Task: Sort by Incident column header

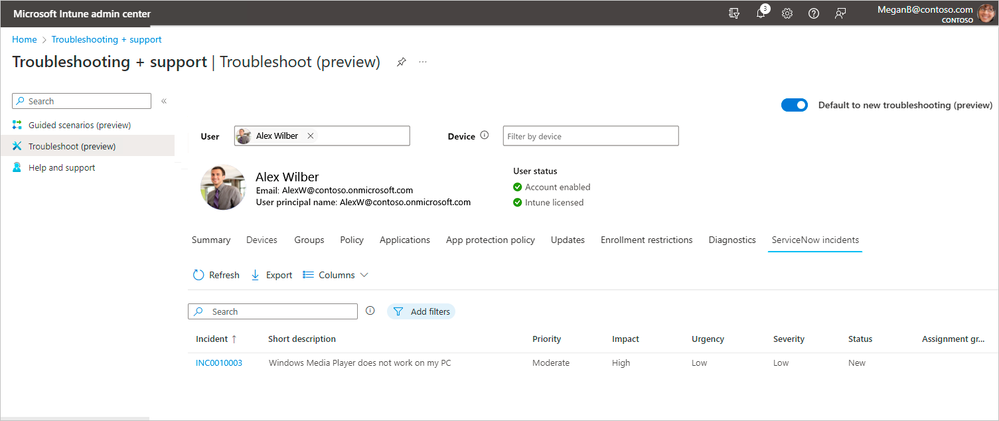Action: [x=216, y=339]
